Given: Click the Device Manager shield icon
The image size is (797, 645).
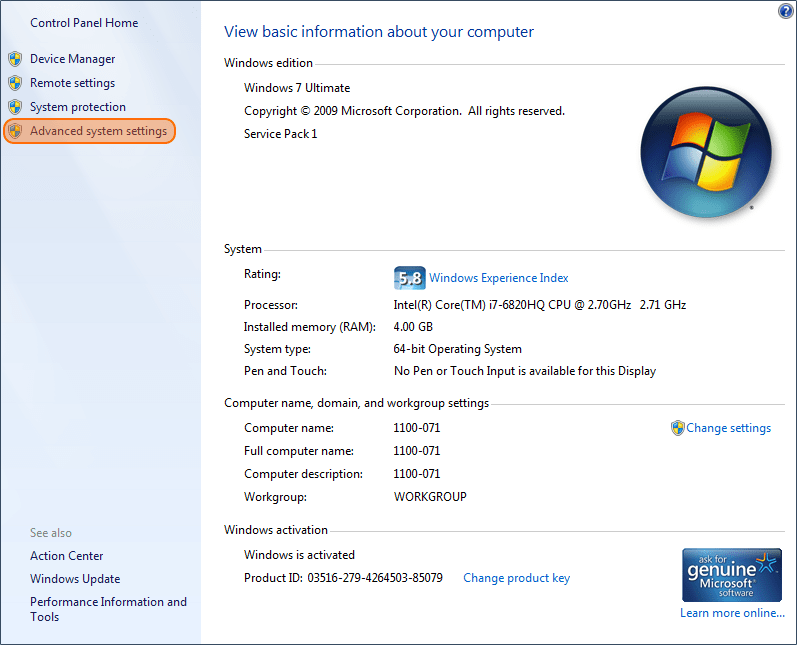Looking at the screenshot, I should [15, 59].
